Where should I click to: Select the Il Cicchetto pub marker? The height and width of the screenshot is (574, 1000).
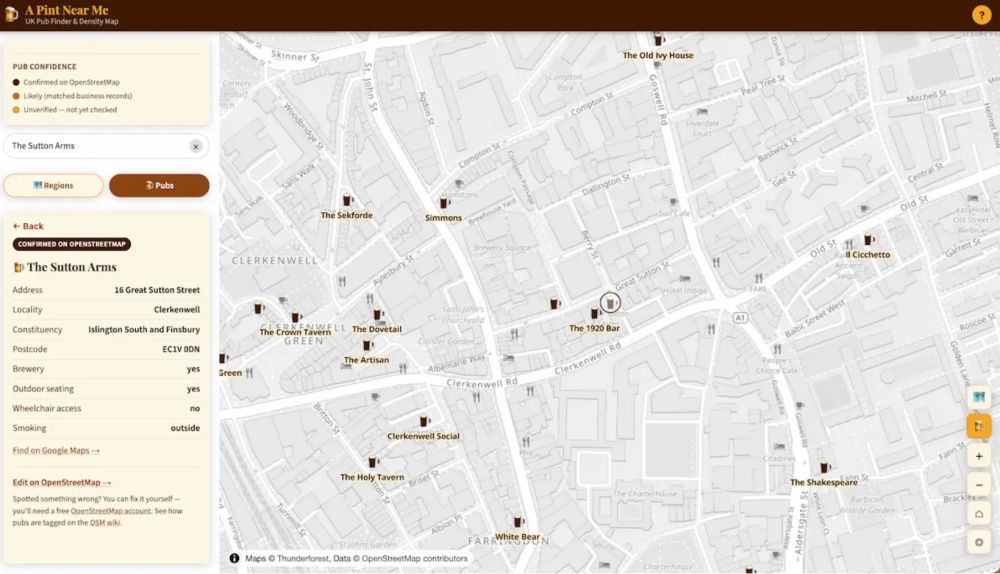tap(868, 240)
